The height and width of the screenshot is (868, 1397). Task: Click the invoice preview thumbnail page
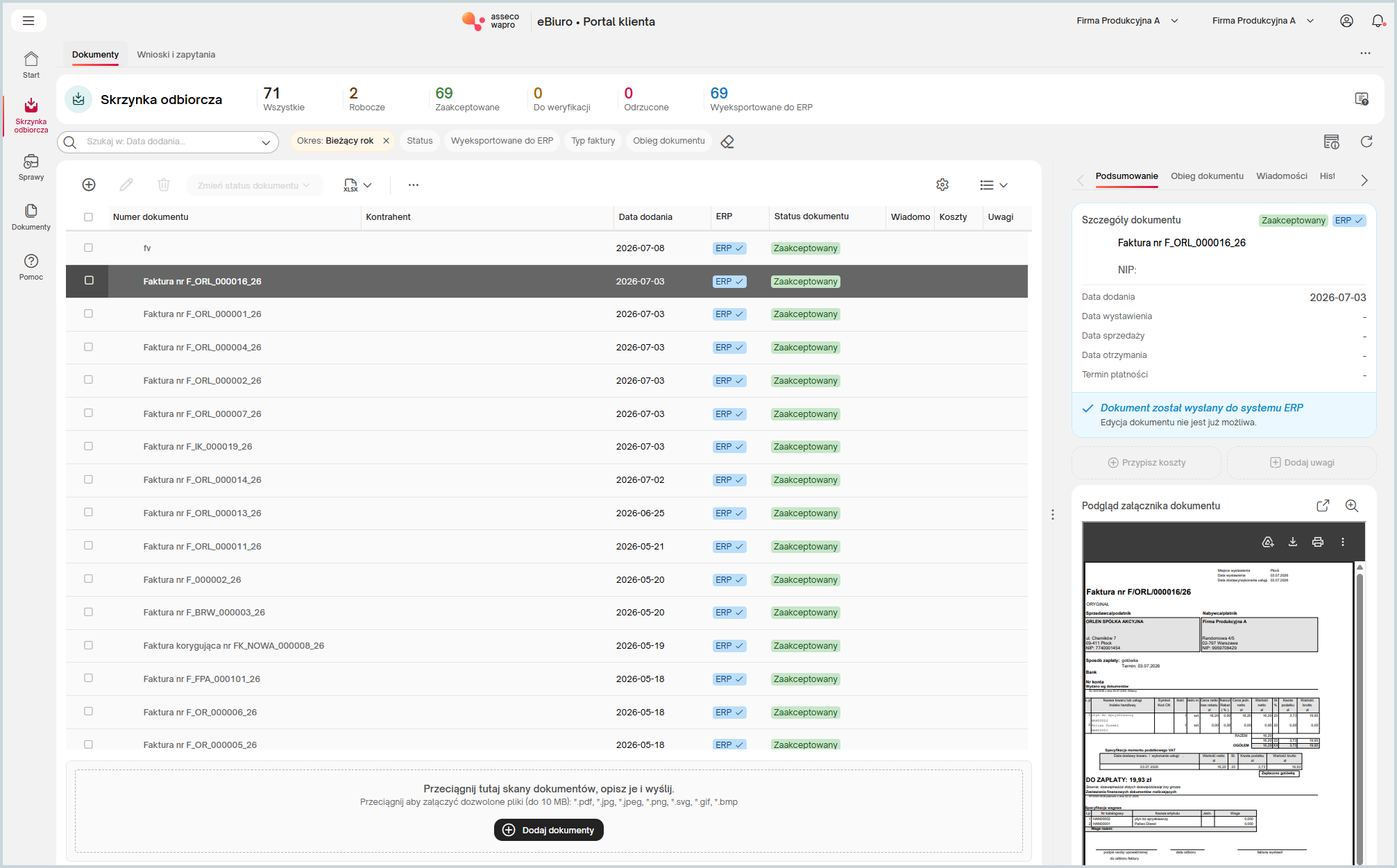pos(1219,715)
